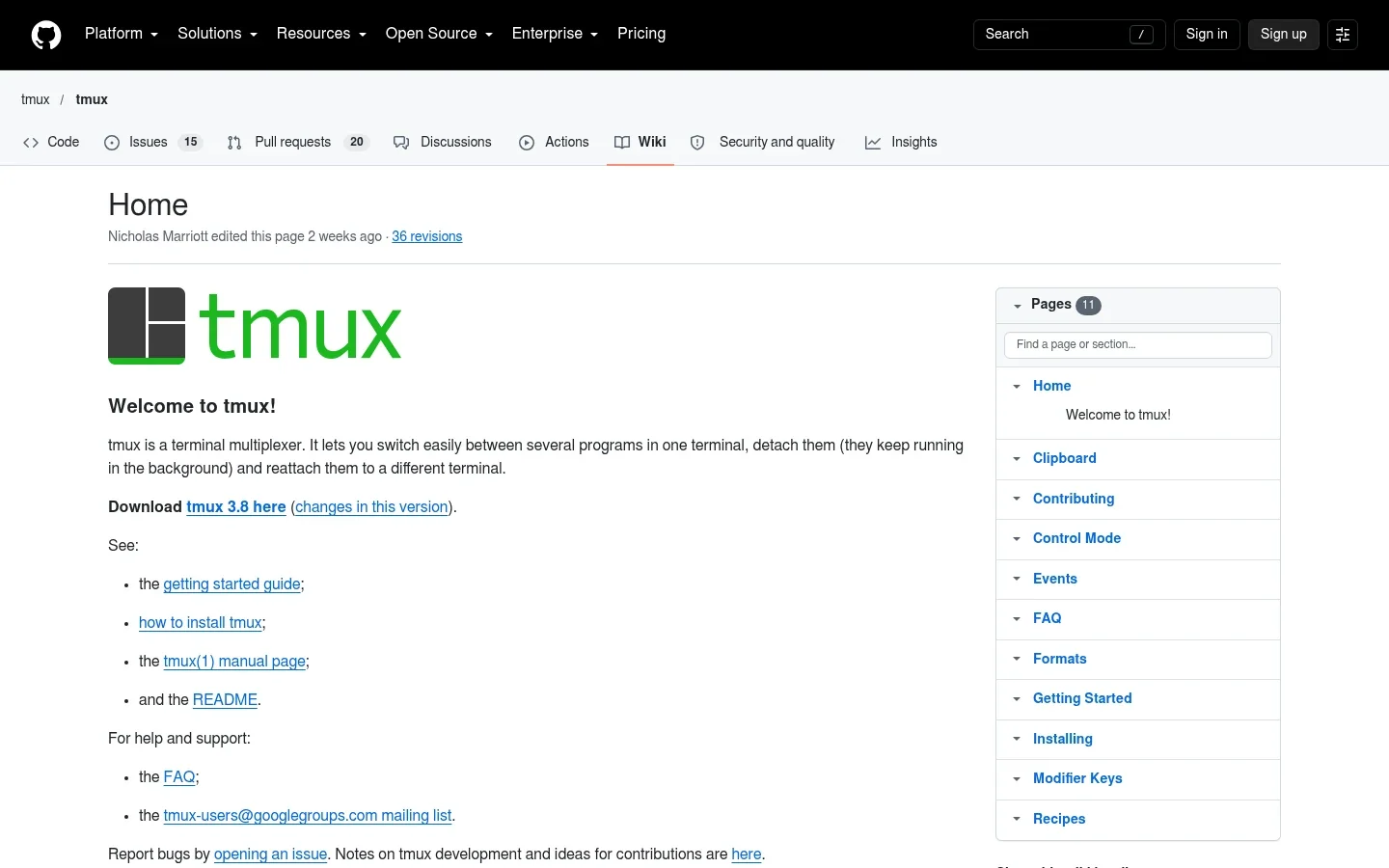Click the tmux logo image
The width and height of the screenshot is (1389, 868).
[255, 326]
